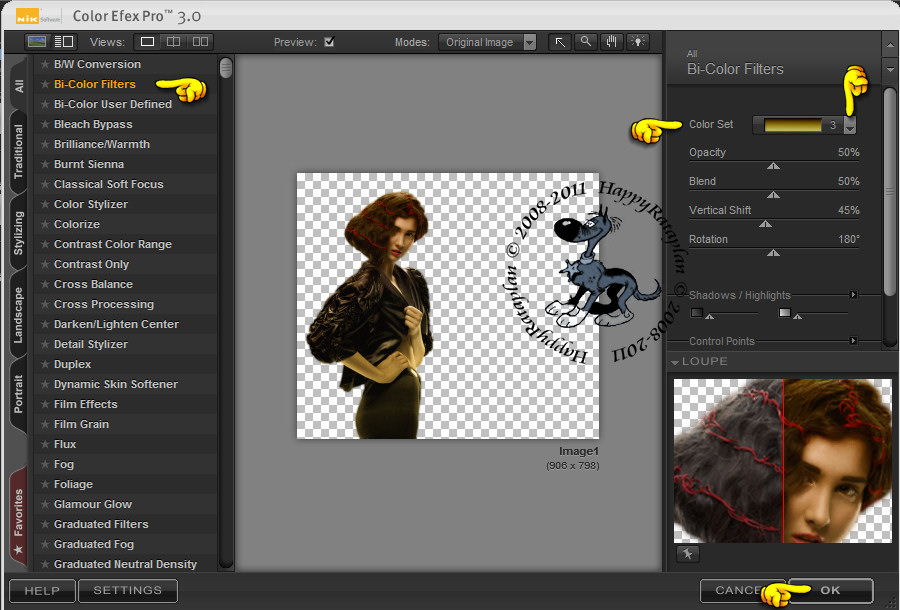The image size is (900, 610).
Task: Open the Stylizing tab
Action: coord(19,233)
